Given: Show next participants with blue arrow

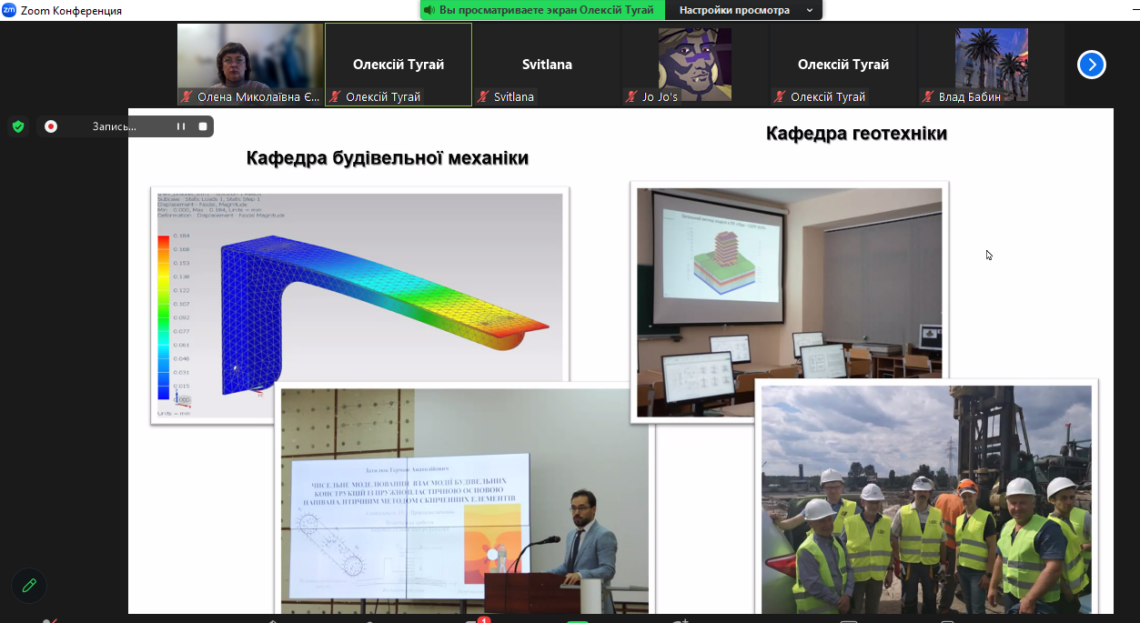Looking at the screenshot, I should (1091, 65).
